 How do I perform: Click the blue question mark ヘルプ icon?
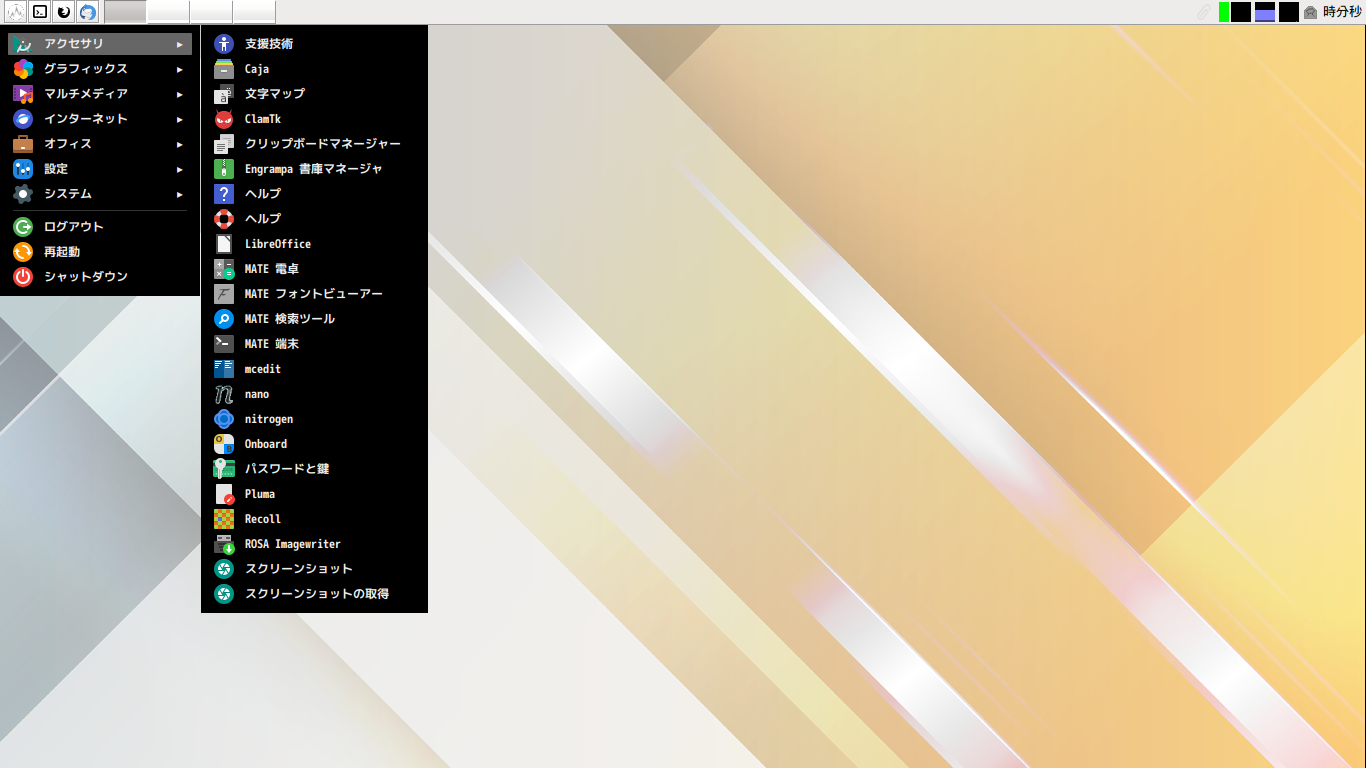click(224, 194)
